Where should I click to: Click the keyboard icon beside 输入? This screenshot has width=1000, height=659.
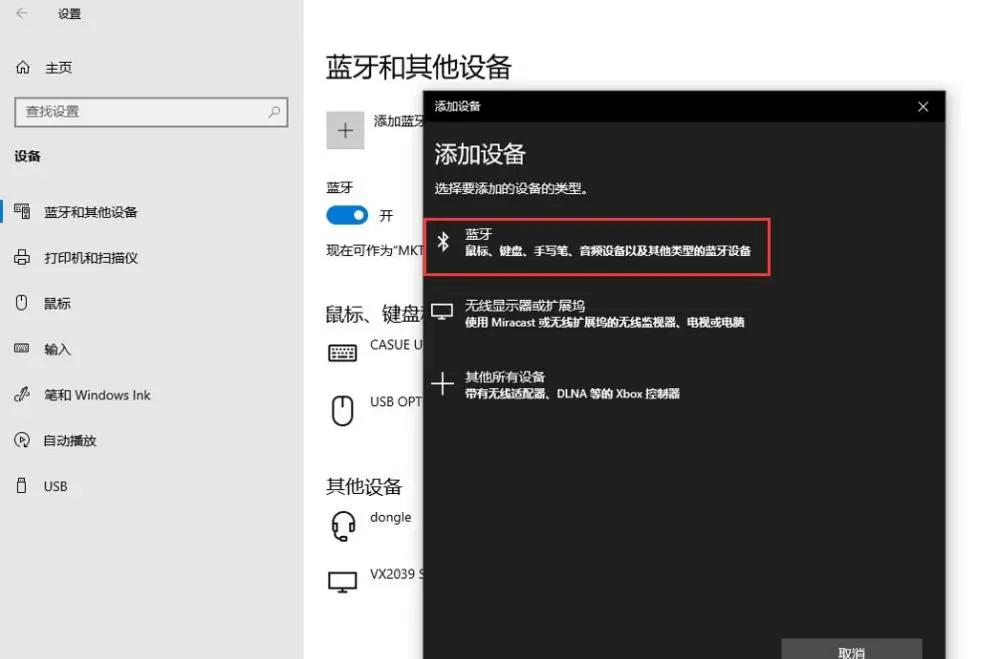point(22,348)
